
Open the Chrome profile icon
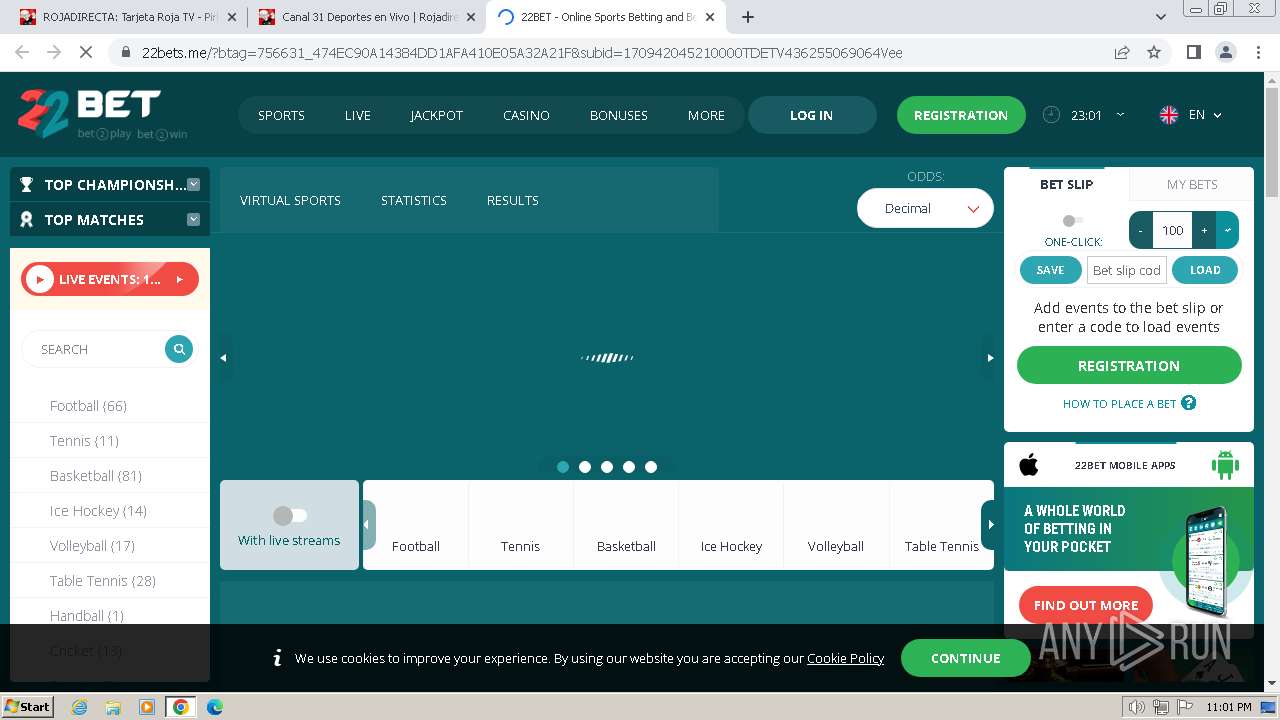click(1225, 53)
